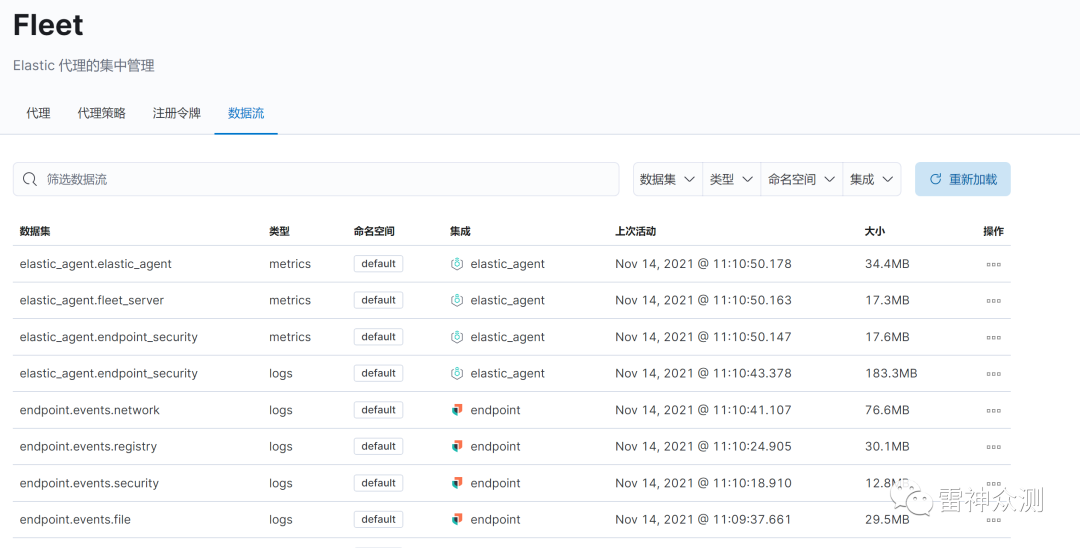Sort by 数据集 column header
This screenshot has width=1080, height=548.
[x=35, y=231]
